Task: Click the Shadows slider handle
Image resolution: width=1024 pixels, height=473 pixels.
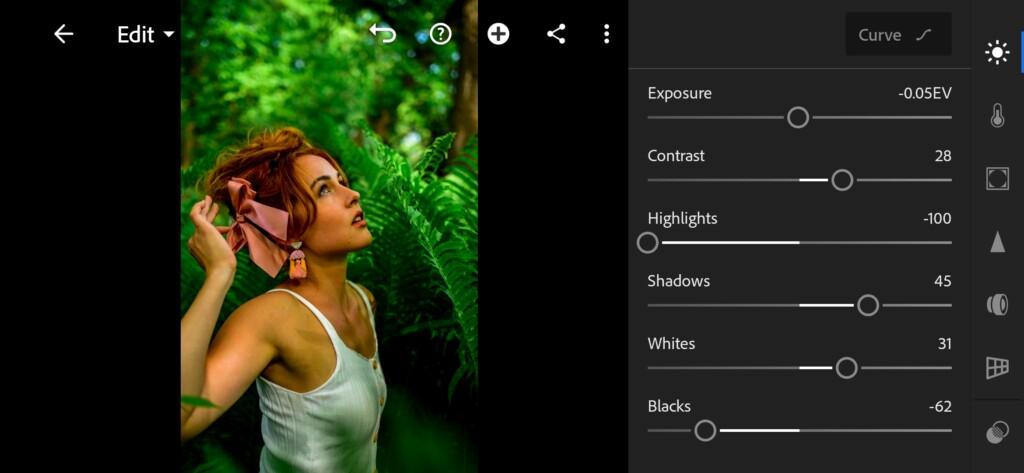Action: (x=868, y=305)
